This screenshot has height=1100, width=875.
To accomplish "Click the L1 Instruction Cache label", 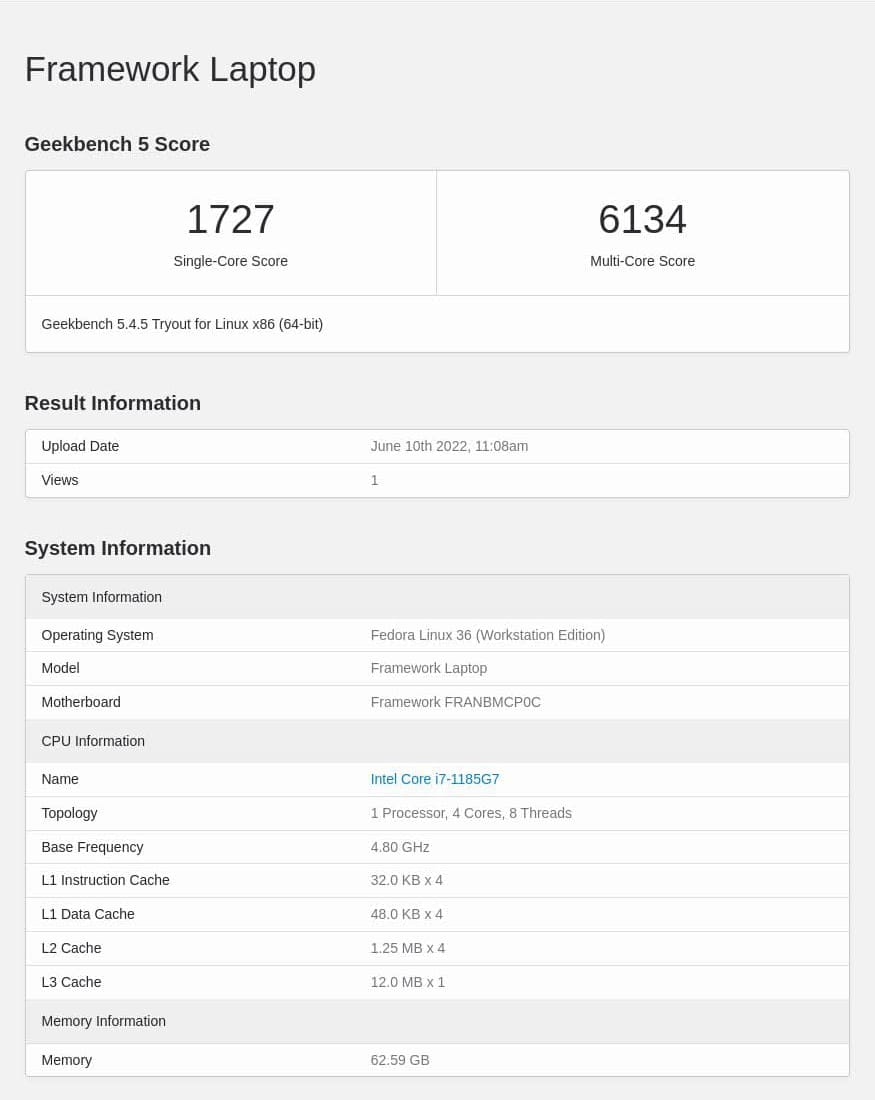I will coord(105,880).
